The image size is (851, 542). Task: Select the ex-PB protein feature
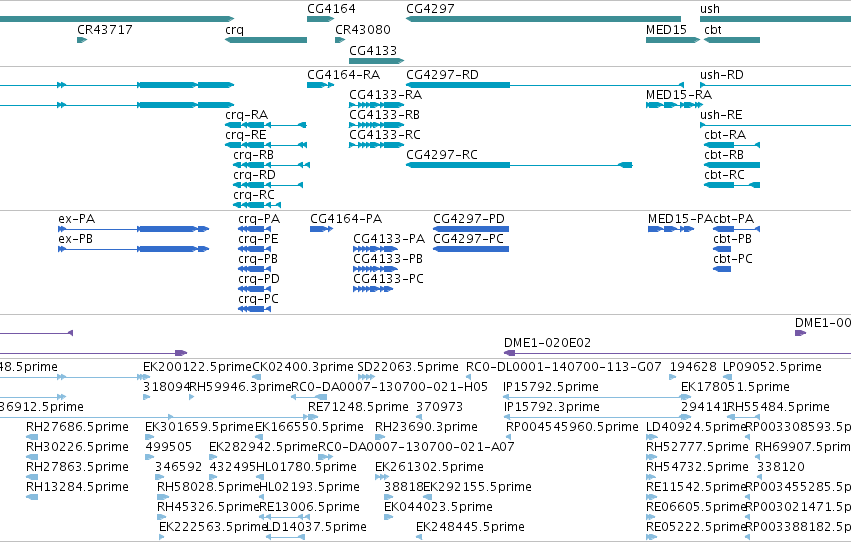pos(134,249)
